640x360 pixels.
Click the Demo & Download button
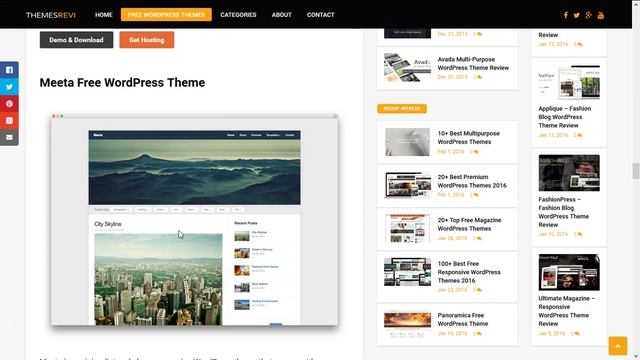coord(76,40)
